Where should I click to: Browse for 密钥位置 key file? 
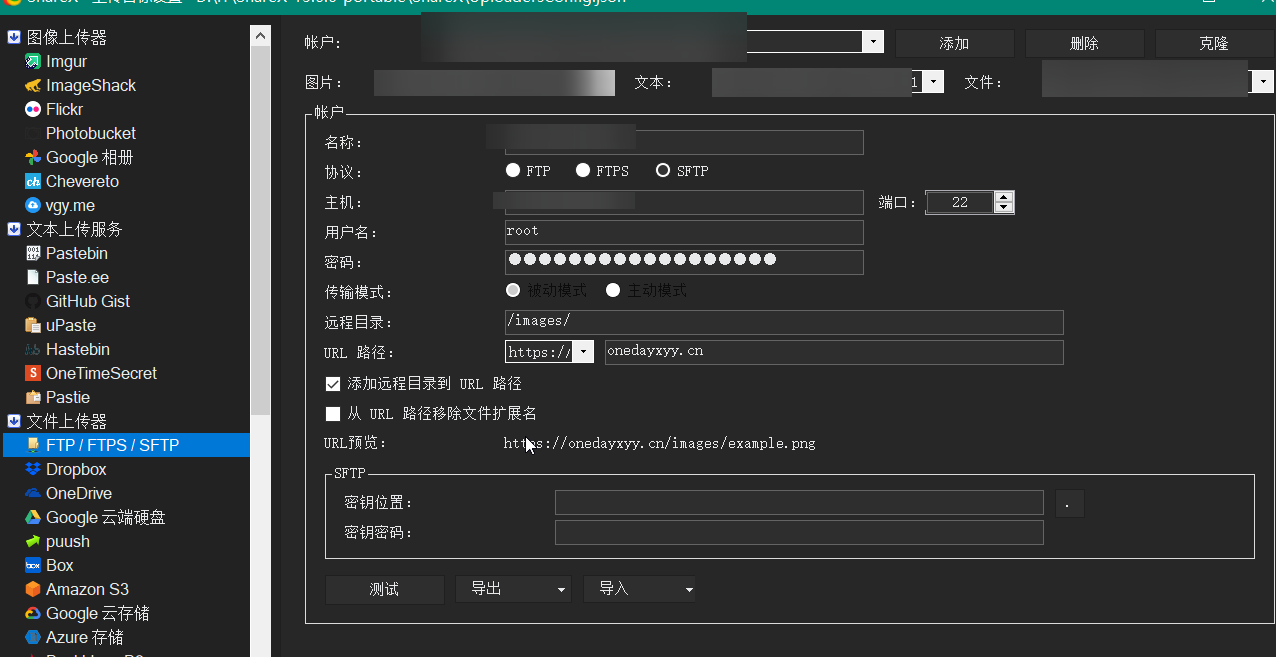(1069, 503)
